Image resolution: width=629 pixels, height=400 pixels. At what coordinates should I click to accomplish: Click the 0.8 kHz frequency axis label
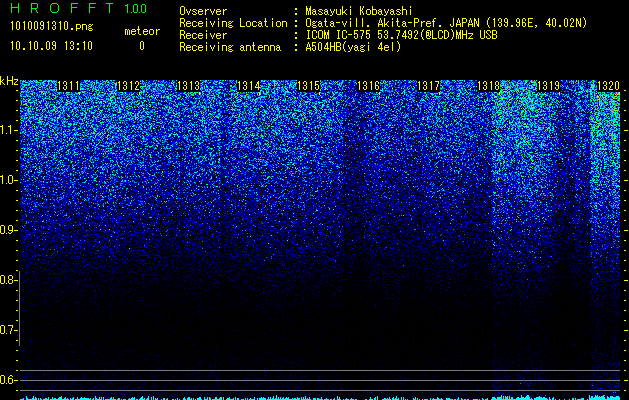(9, 280)
